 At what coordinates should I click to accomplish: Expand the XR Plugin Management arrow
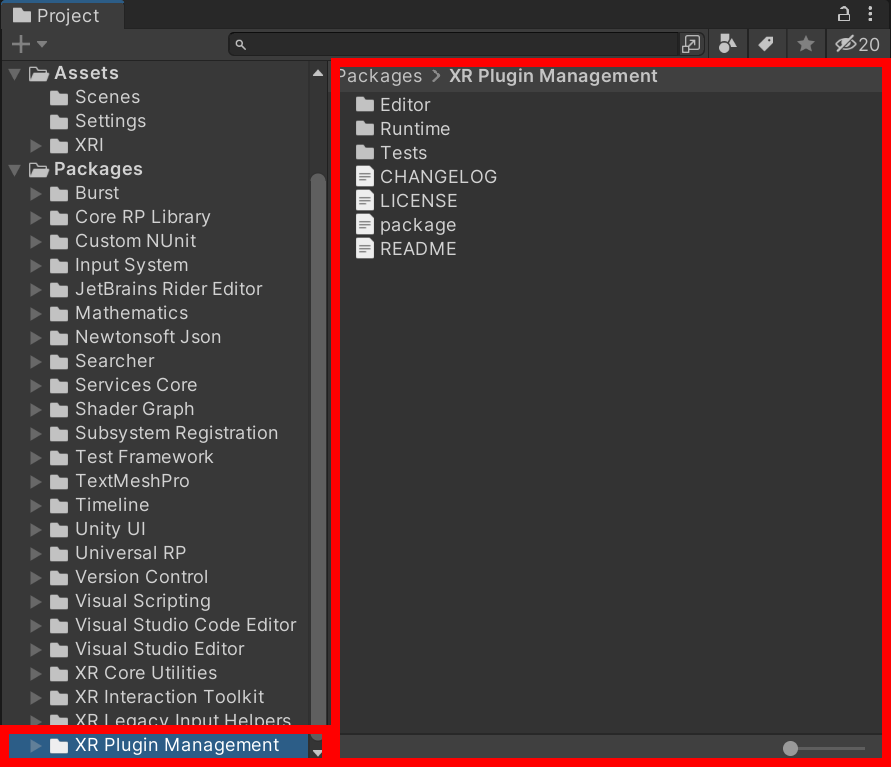click(x=36, y=745)
